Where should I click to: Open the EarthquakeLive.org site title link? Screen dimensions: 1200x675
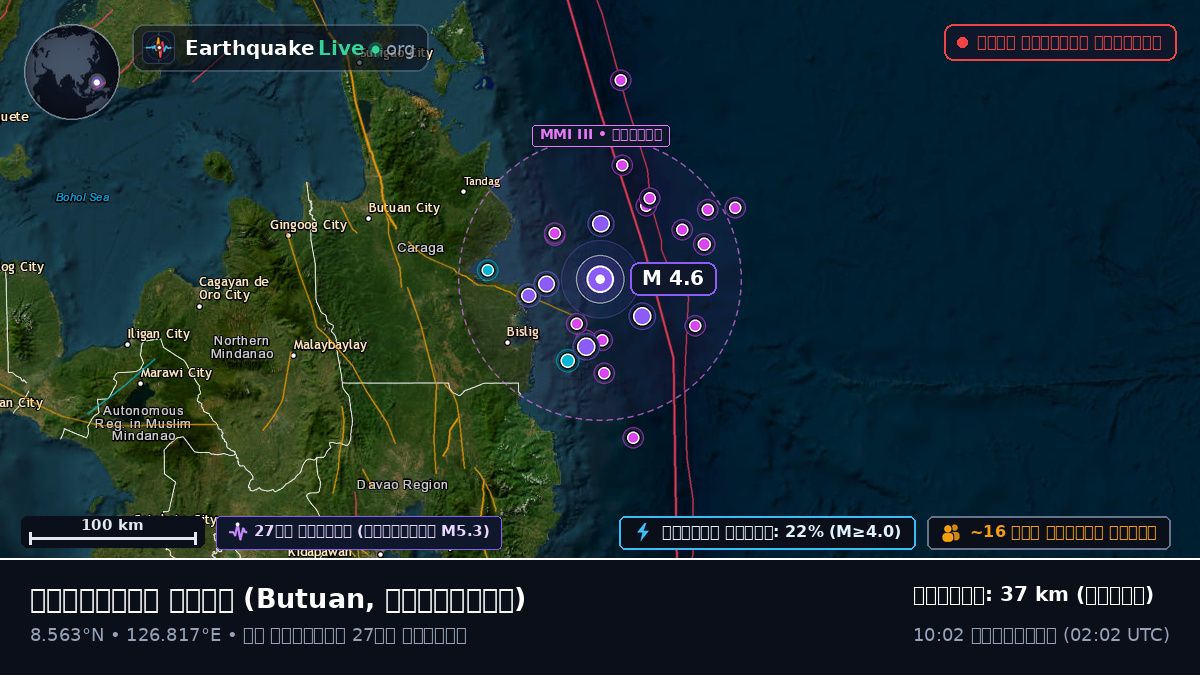click(300, 48)
